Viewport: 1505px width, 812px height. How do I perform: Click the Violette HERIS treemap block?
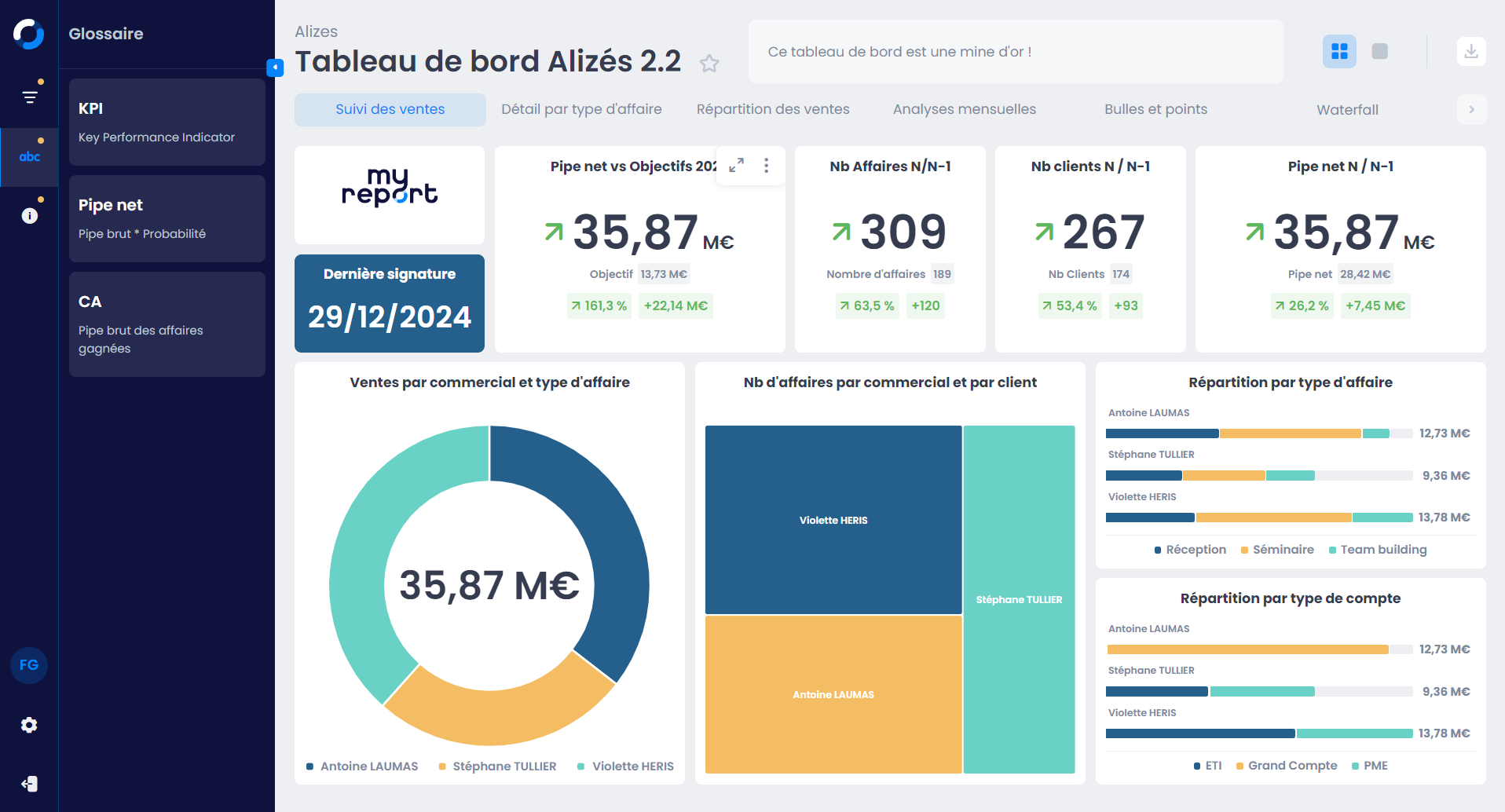click(x=833, y=520)
